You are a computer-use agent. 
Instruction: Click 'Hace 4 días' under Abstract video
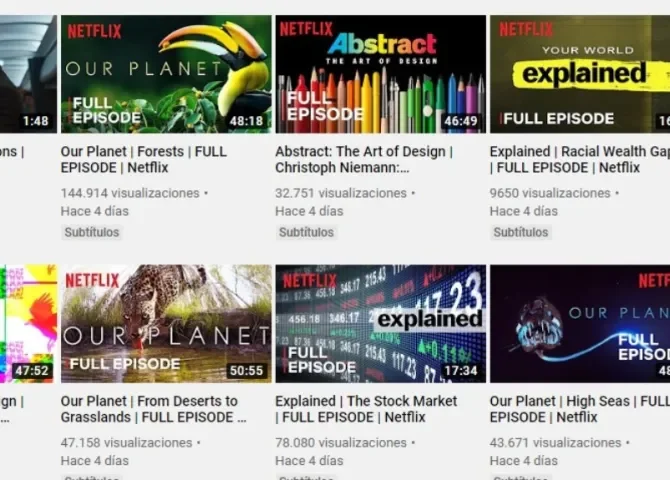(x=309, y=211)
